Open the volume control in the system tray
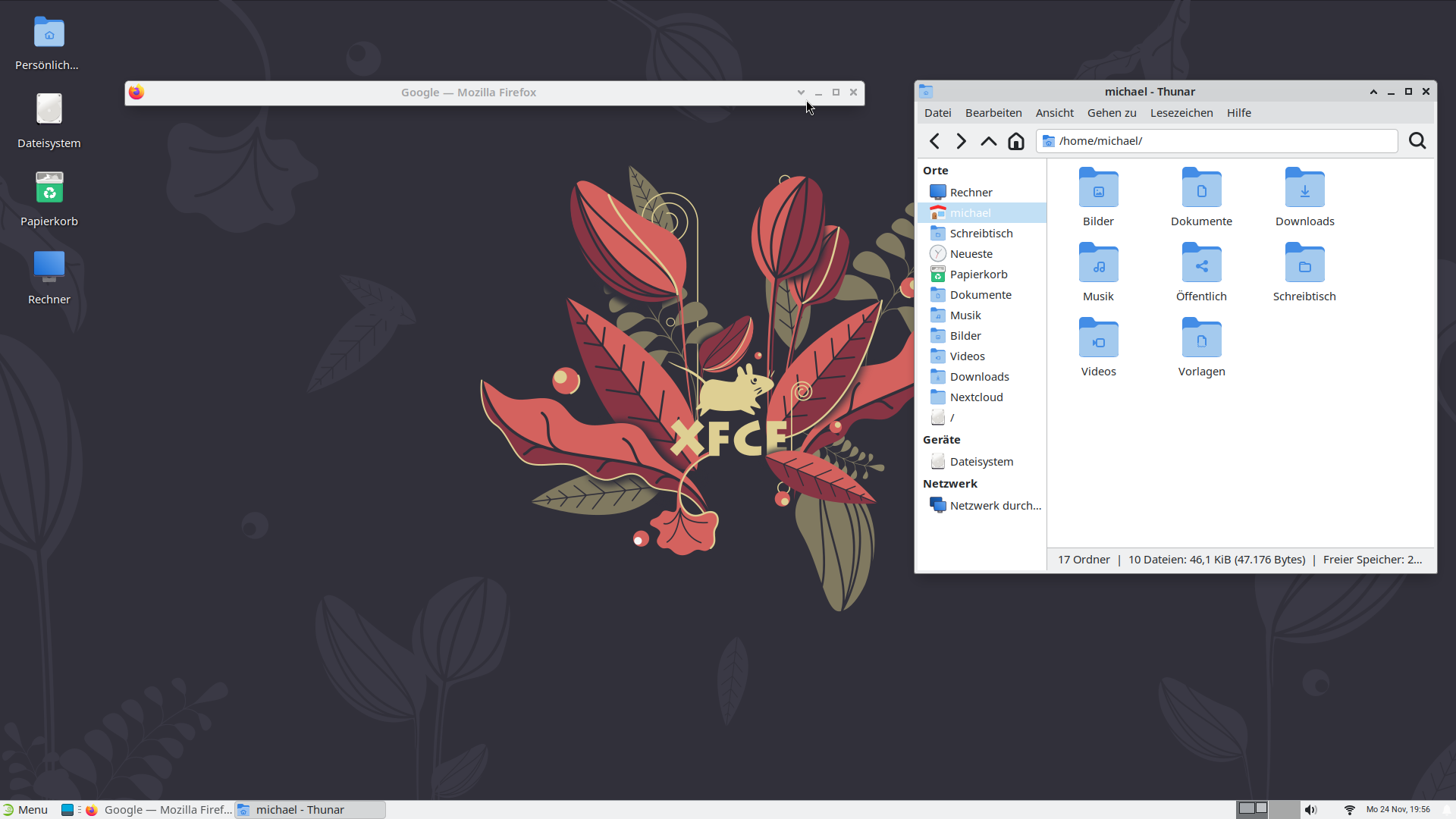1456x819 pixels. tap(1311, 810)
